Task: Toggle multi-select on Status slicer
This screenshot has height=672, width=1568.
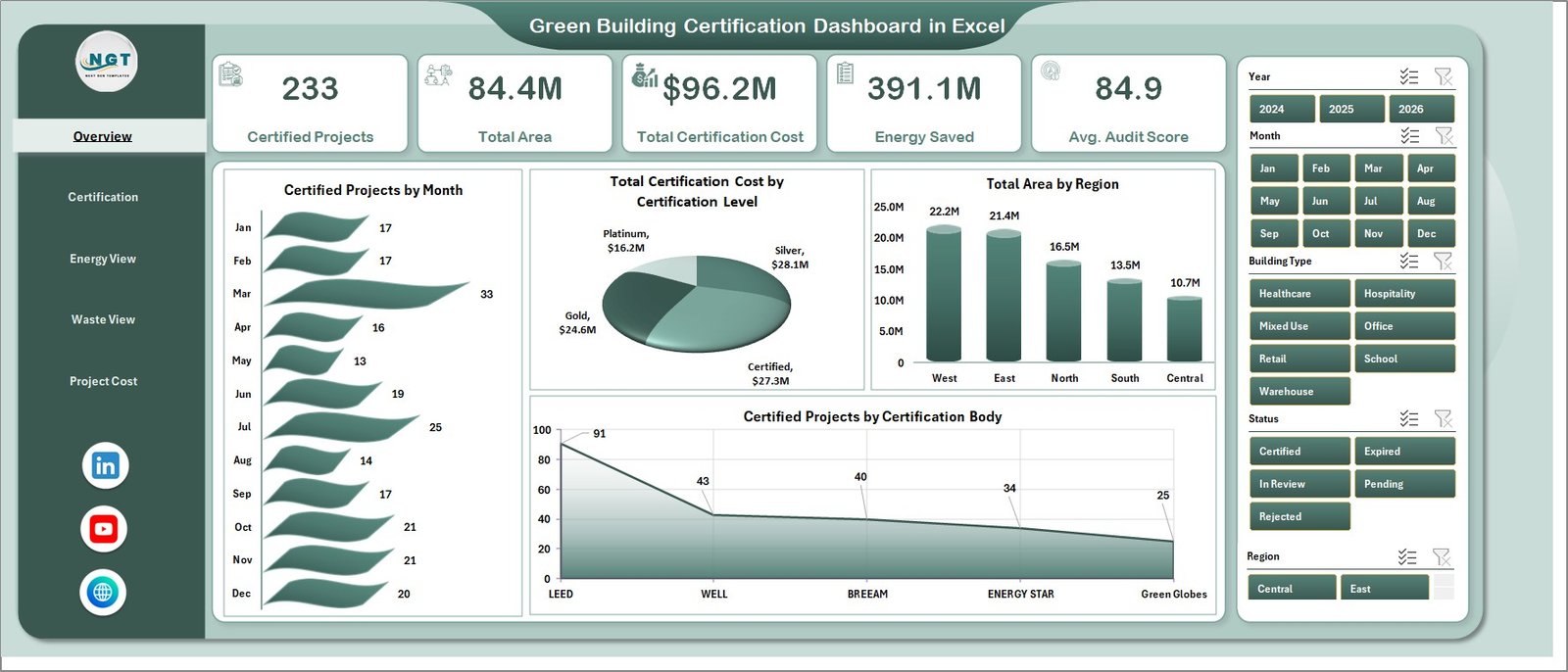Action: click(x=1409, y=418)
